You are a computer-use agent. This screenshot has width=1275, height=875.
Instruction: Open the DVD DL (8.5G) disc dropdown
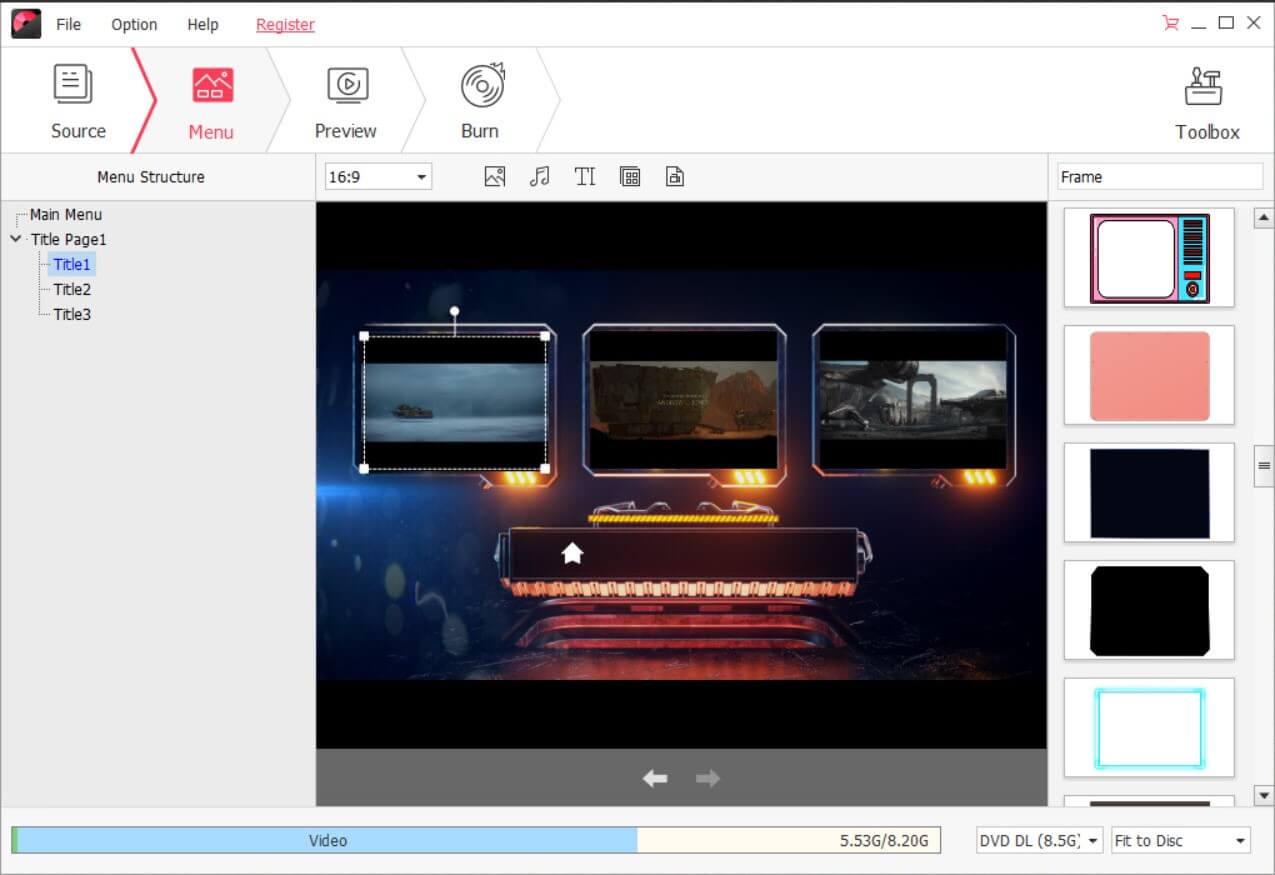(1038, 840)
